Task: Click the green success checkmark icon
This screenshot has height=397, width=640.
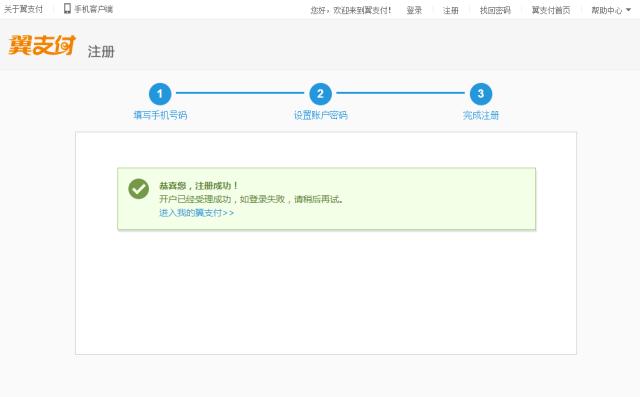Action: point(139,189)
